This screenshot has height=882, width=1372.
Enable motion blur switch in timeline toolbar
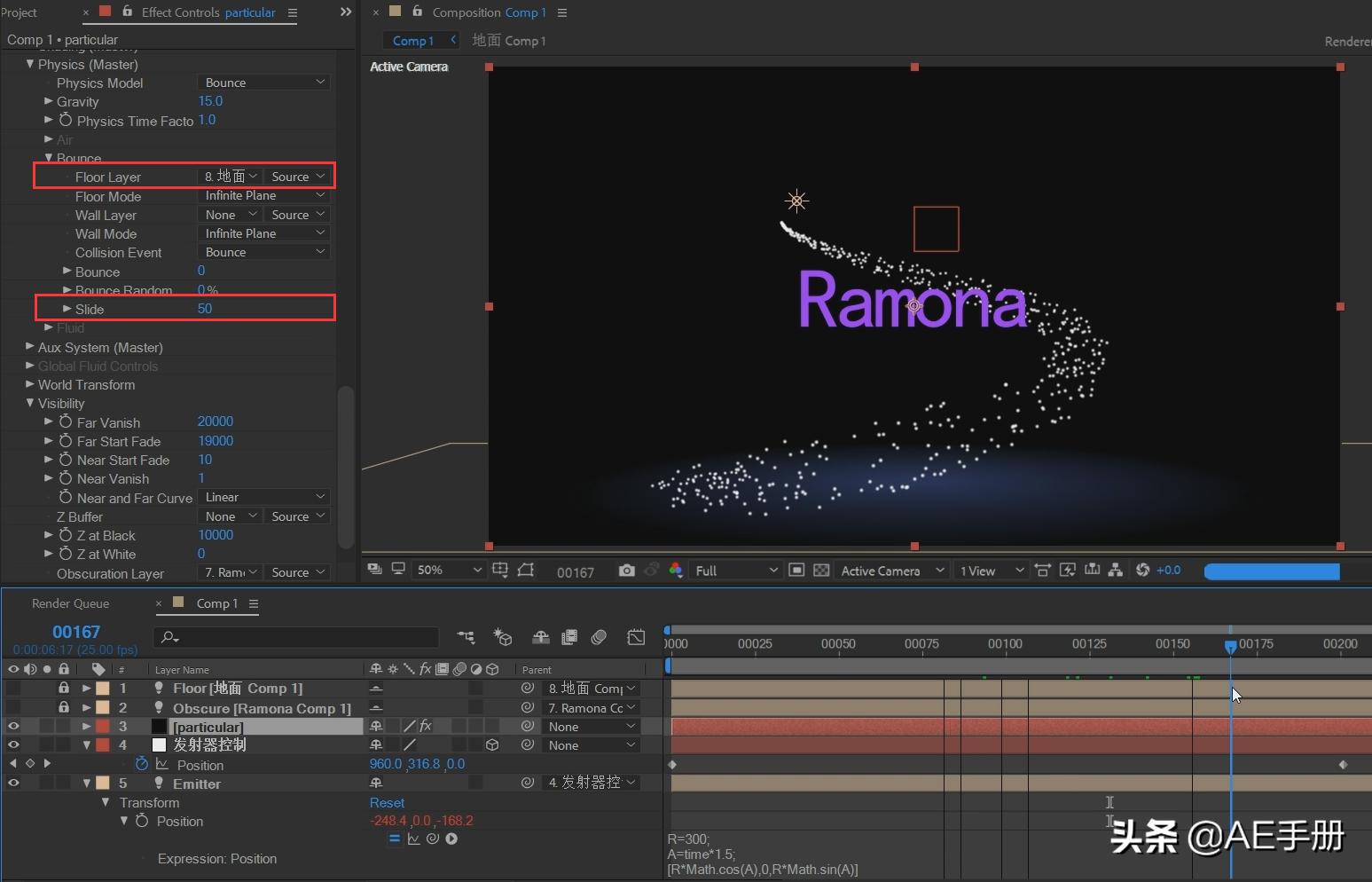click(x=599, y=637)
